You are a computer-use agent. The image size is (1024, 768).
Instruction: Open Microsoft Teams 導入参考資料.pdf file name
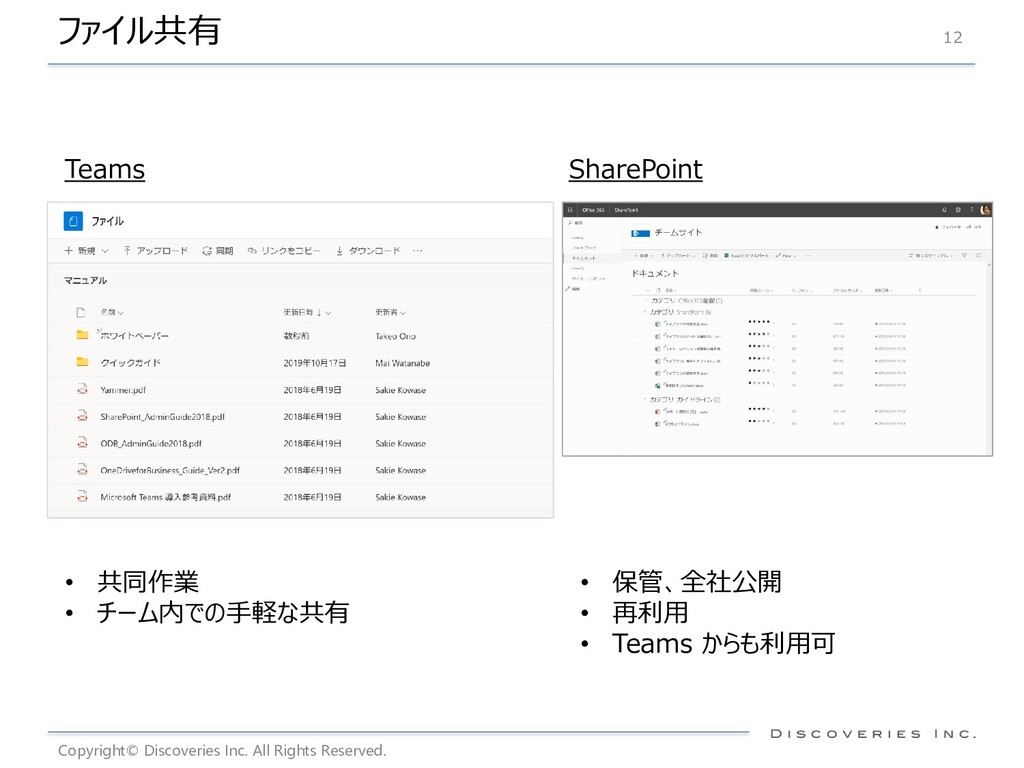click(x=166, y=497)
